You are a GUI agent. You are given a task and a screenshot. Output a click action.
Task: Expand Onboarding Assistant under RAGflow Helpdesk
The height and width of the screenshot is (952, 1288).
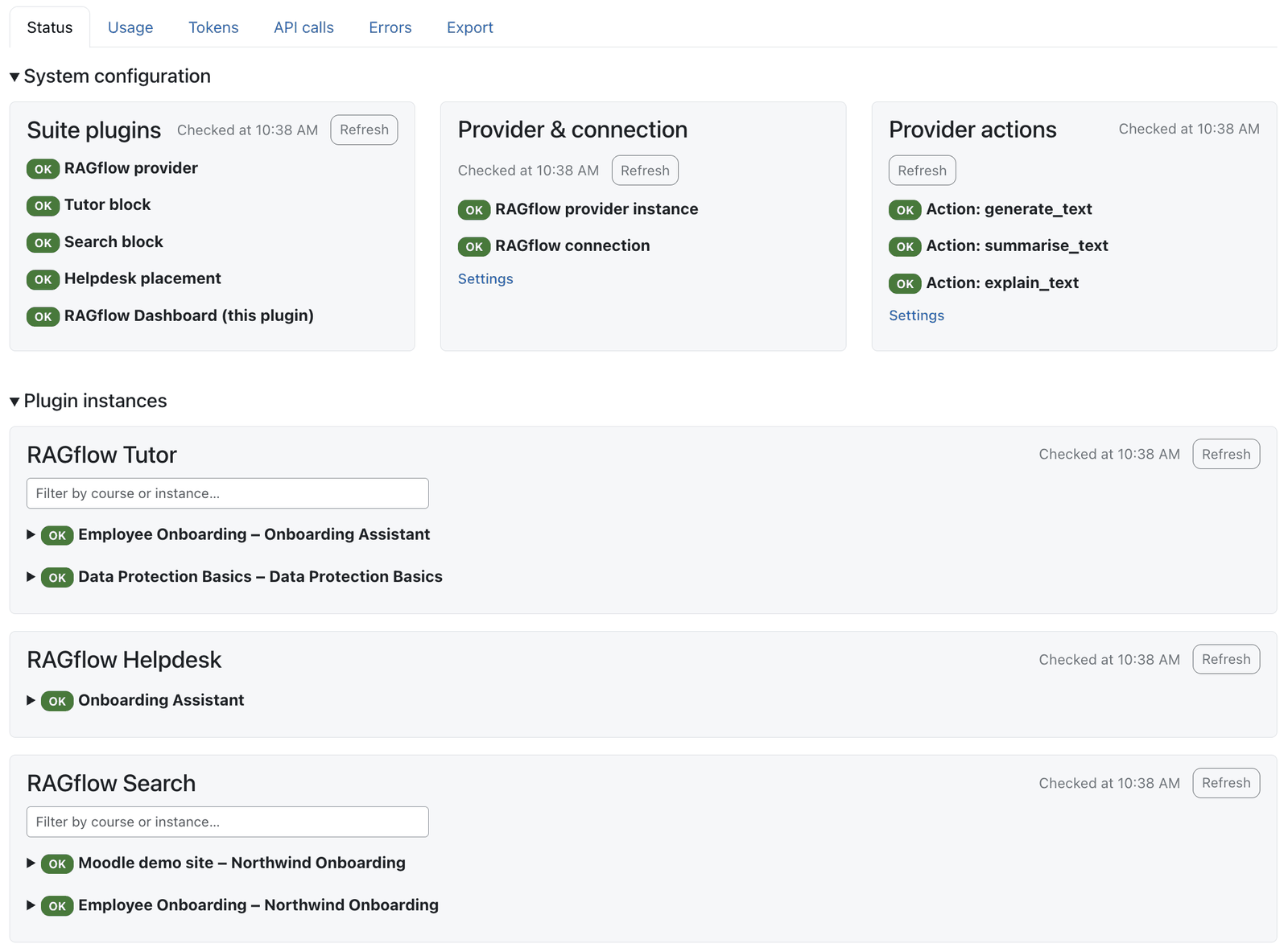tap(135, 700)
